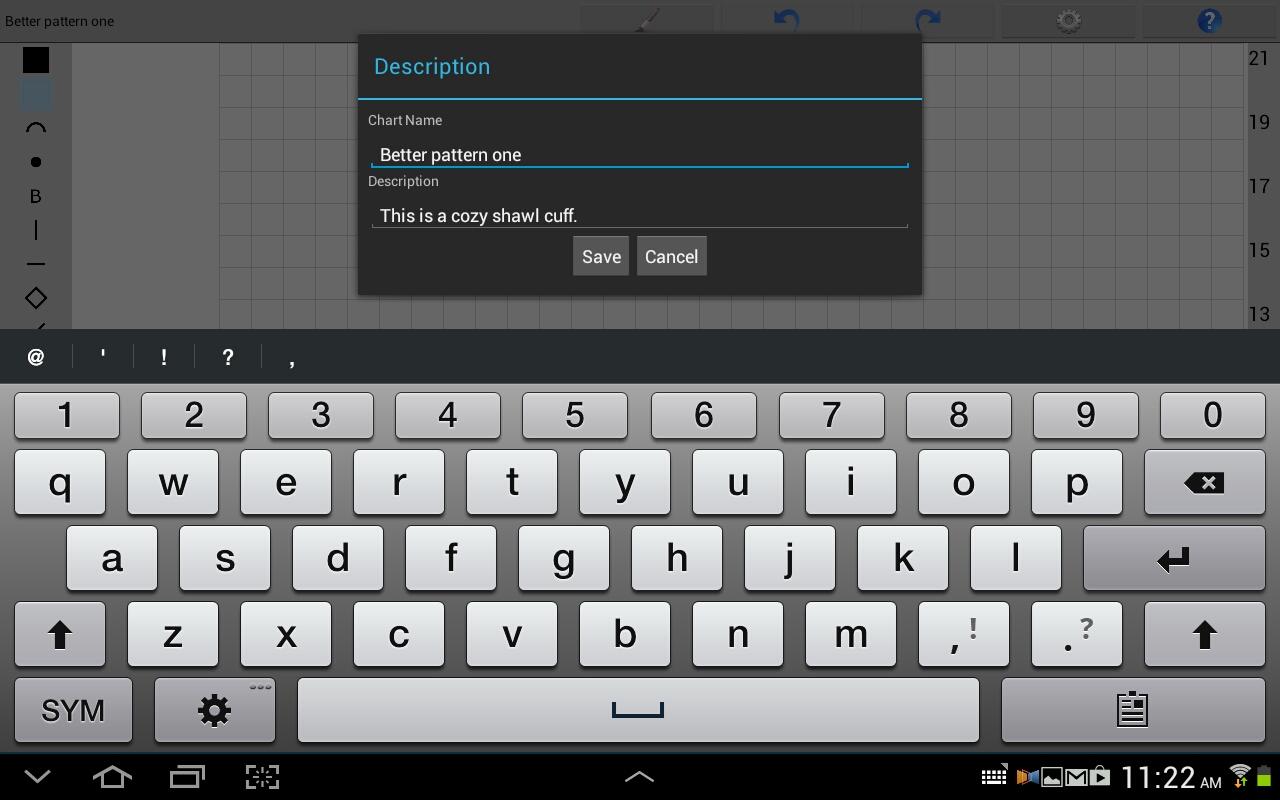This screenshot has width=1280, height=800.
Task: Tap the number 1 key
Action: coord(67,414)
